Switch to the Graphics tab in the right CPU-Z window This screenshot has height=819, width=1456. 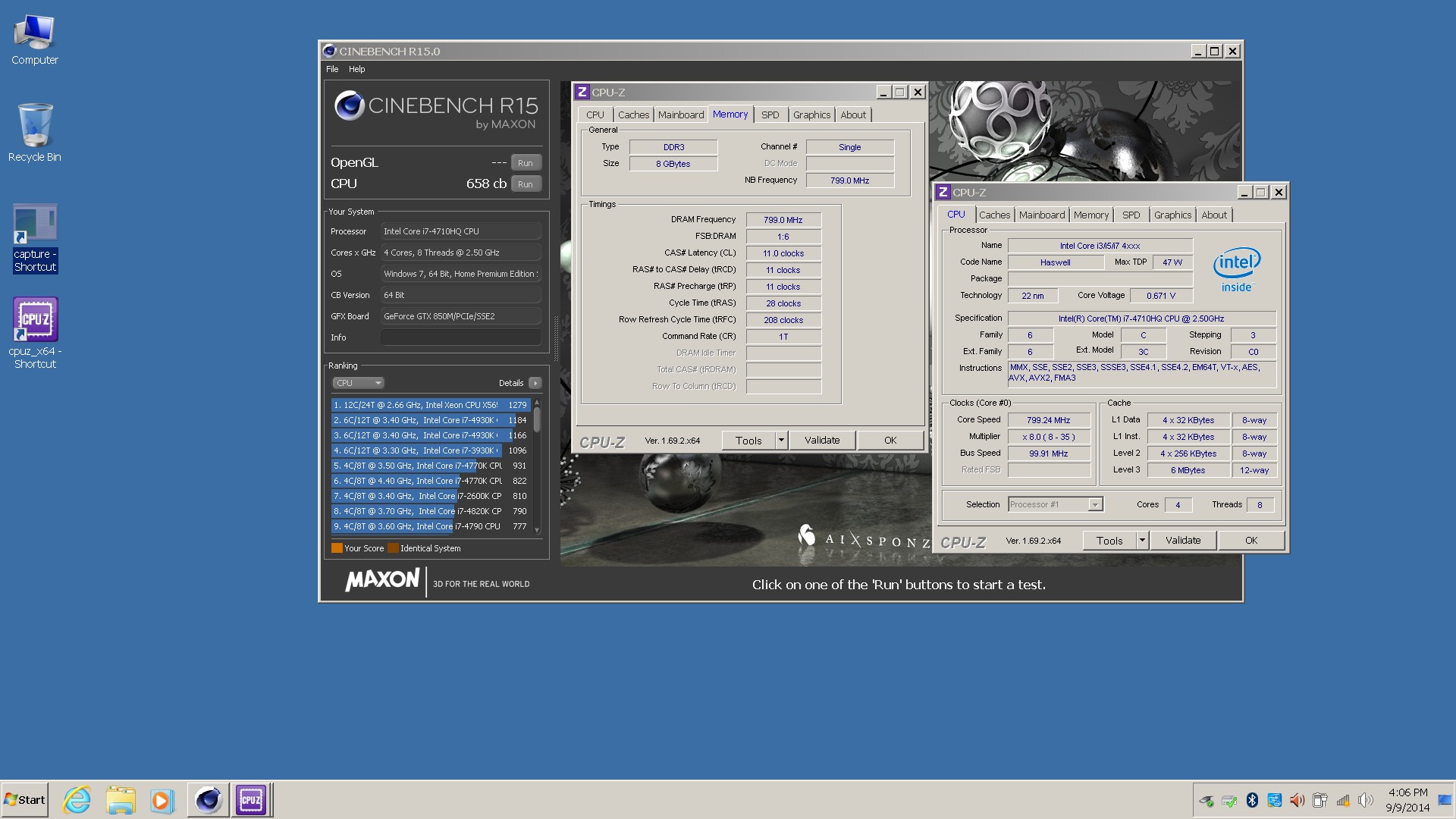pyautogui.click(x=1172, y=215)
